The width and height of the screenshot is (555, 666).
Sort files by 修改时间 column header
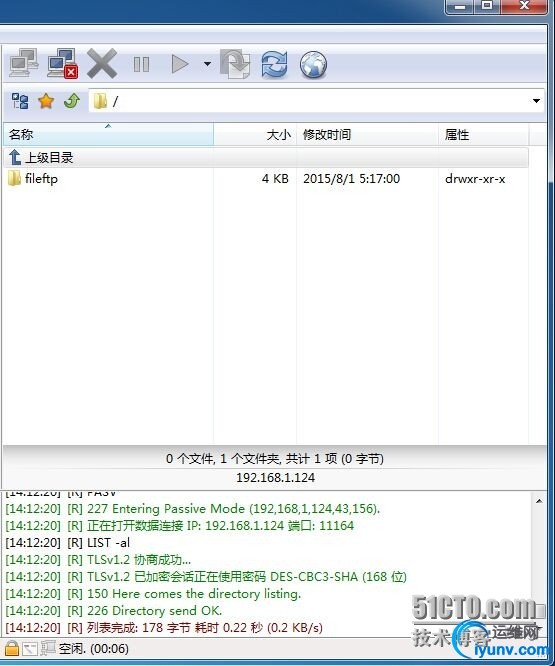[367, 135]
